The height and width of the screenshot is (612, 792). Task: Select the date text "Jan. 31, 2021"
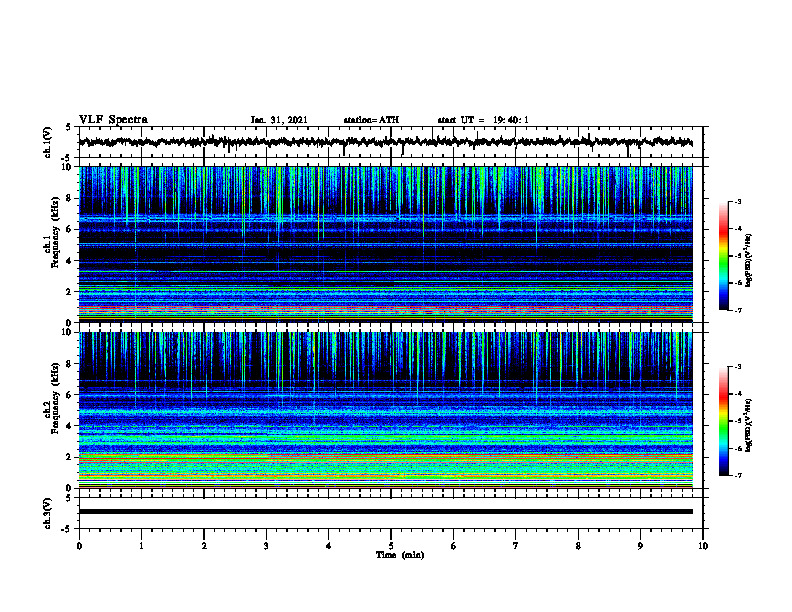click(x=279, y=120)
